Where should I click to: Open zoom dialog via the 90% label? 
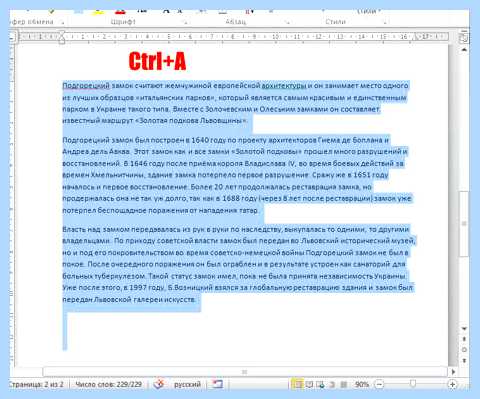click(x=362, y=384)
